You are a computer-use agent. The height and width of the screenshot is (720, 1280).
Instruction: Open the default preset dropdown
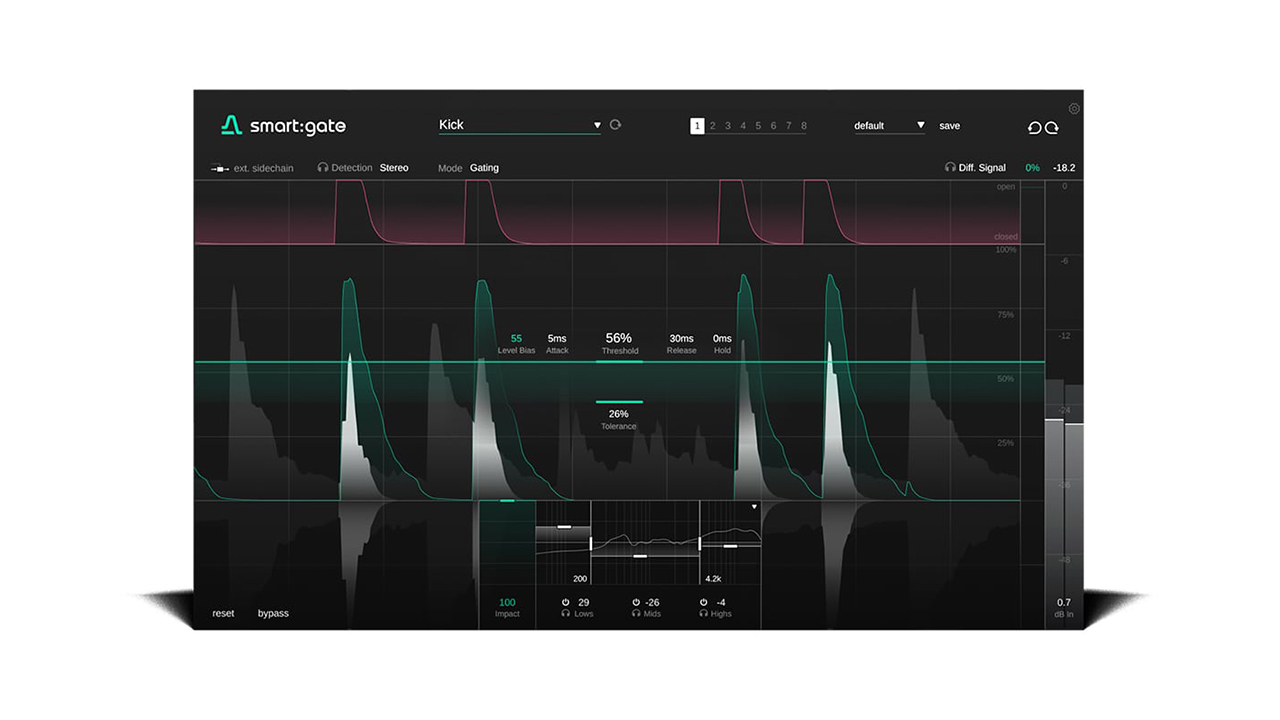(889, 126)
